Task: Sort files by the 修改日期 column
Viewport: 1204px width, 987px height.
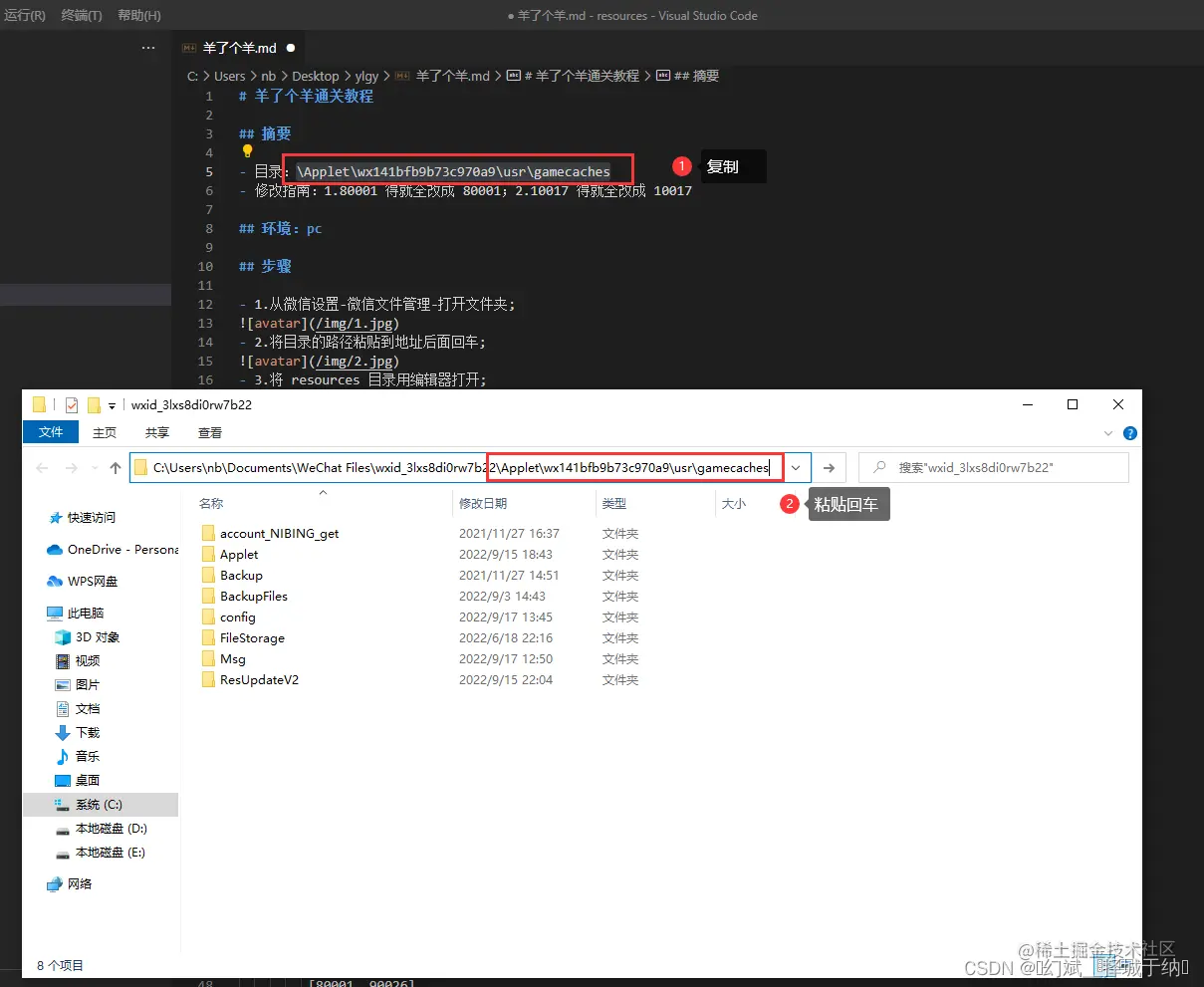Action: pos(483,504)
